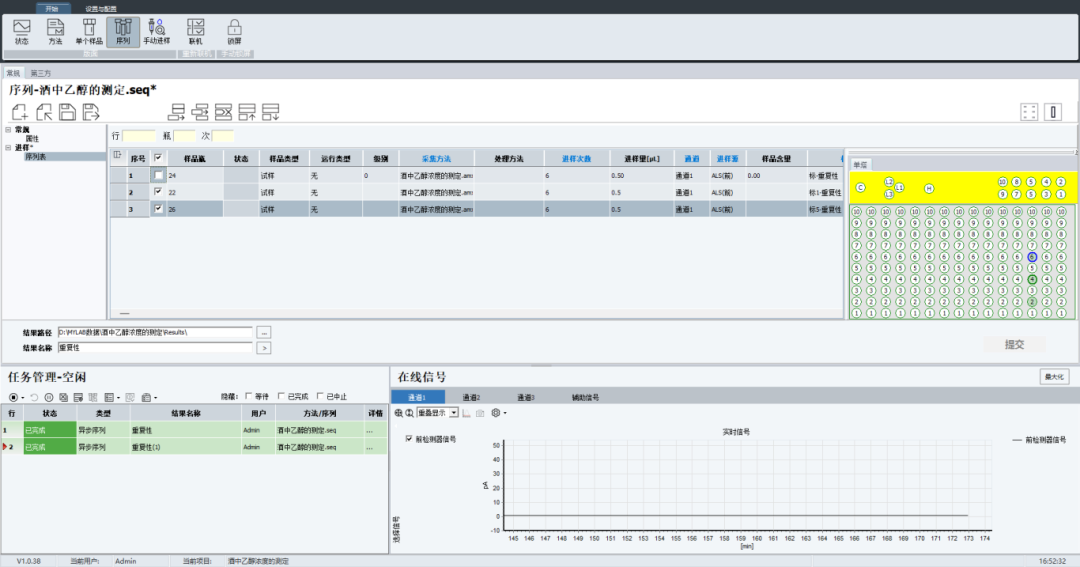The image size is (1080, 567).
Task: Select the 序列 sequence ribbon icon
Action: coord(123,32)
